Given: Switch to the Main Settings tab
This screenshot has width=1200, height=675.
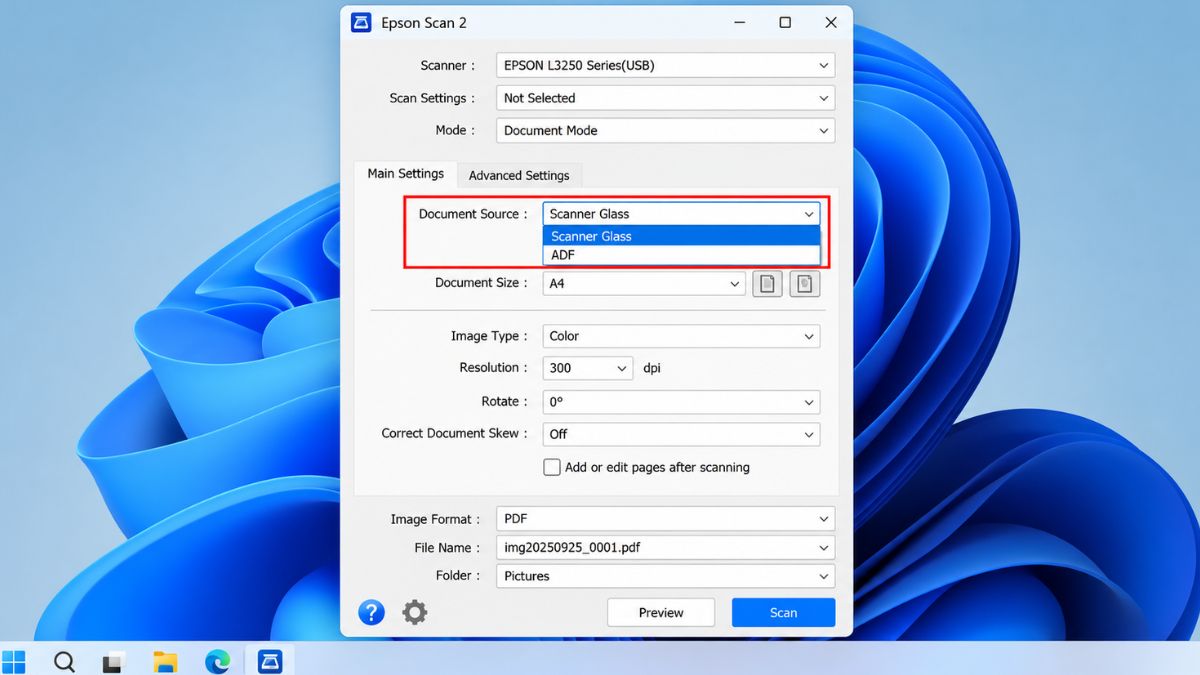Looking at the screenshot, I should 405,174.
